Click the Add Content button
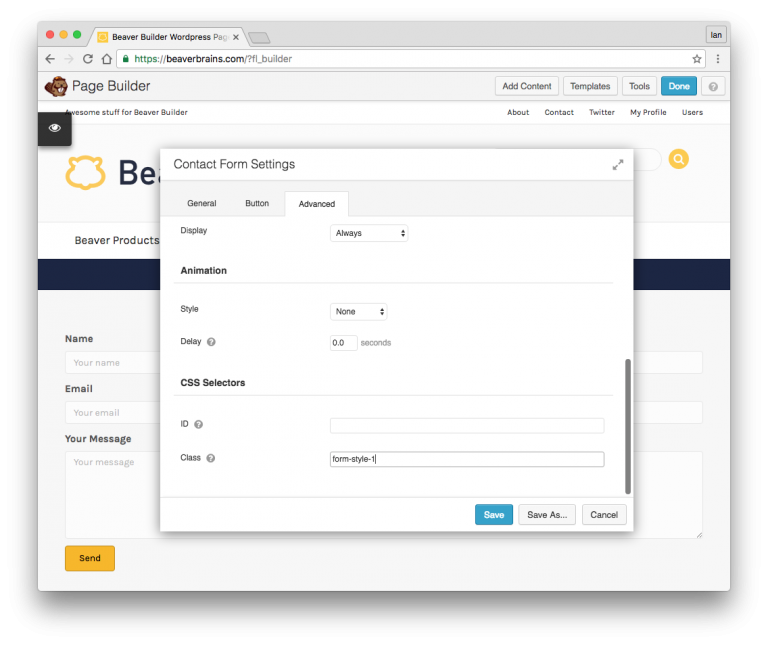 point(527,86)
